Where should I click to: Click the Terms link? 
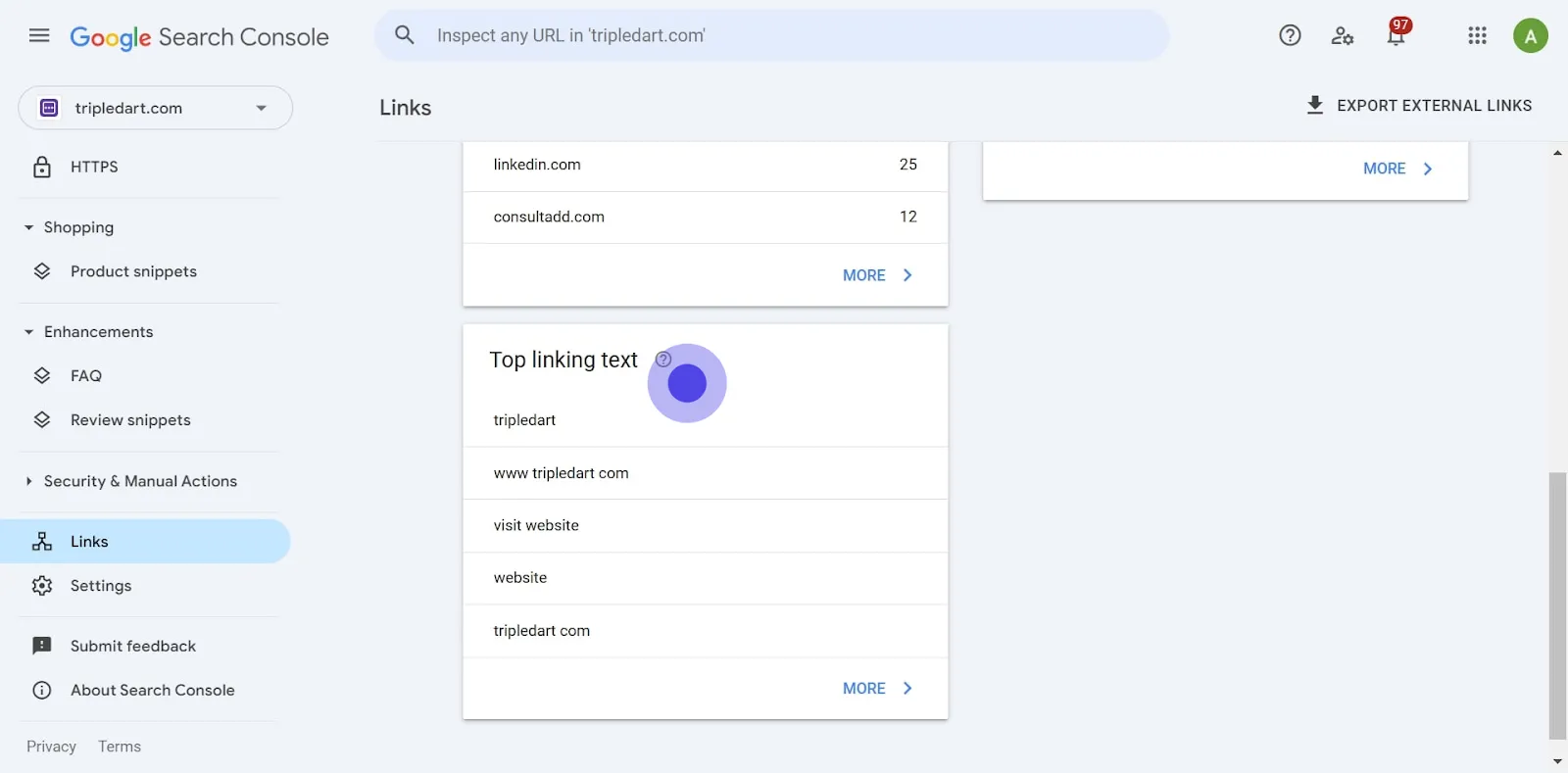tap(120, 747)
